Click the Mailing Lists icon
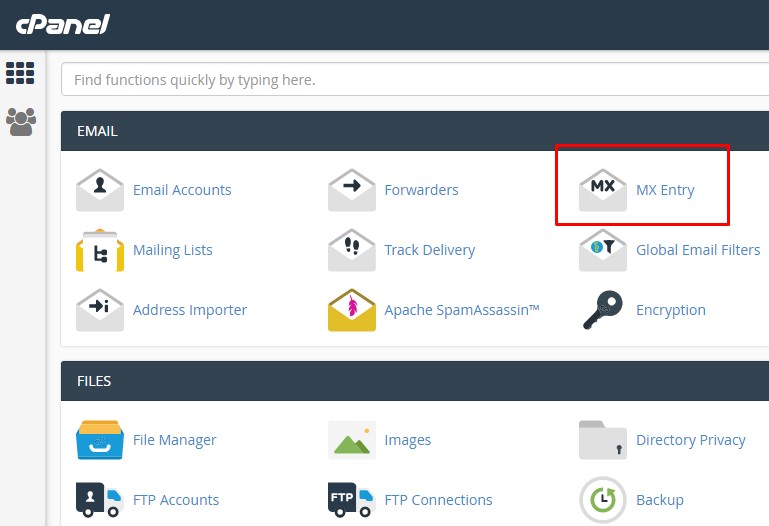The width and height of the screenshot is (769, 526). pyautogui.click(x=100, y=250)
